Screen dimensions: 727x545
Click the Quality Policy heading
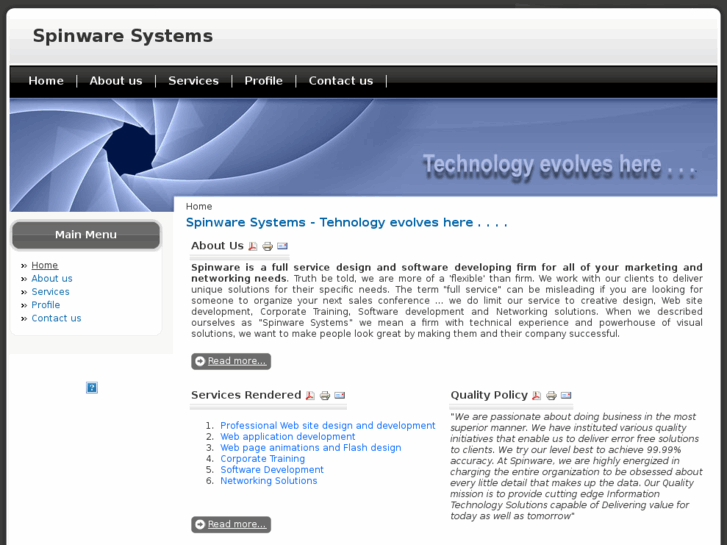pyautogui.click(x=489, y=395)
